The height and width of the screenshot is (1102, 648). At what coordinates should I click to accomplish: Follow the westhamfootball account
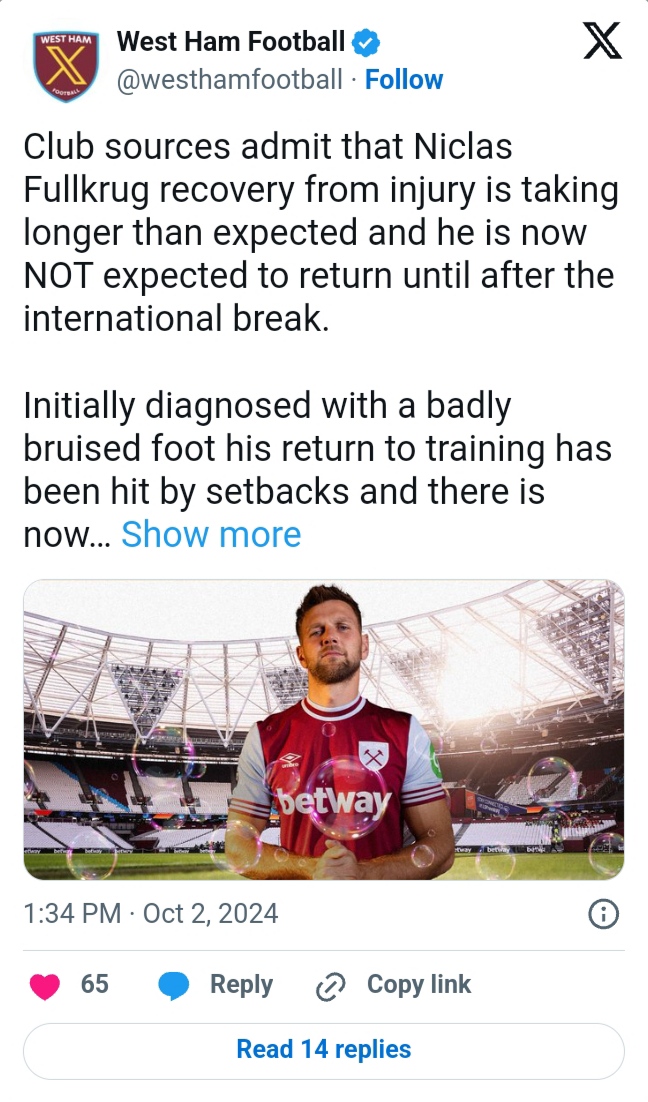(x=404, y=80)
